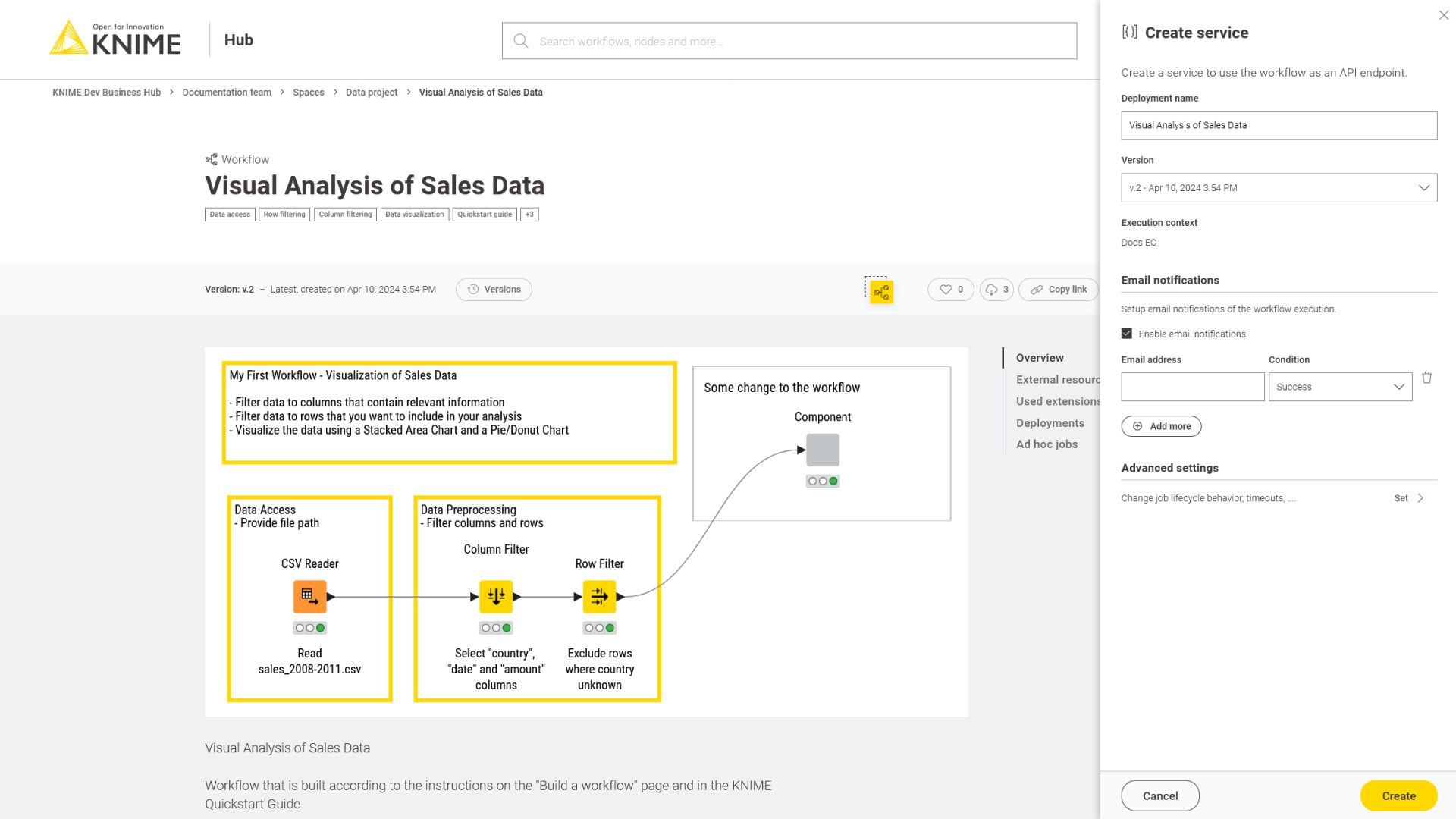Like the workflow with heart icon
The image size is (1456, 819).
tap(951, 290)
